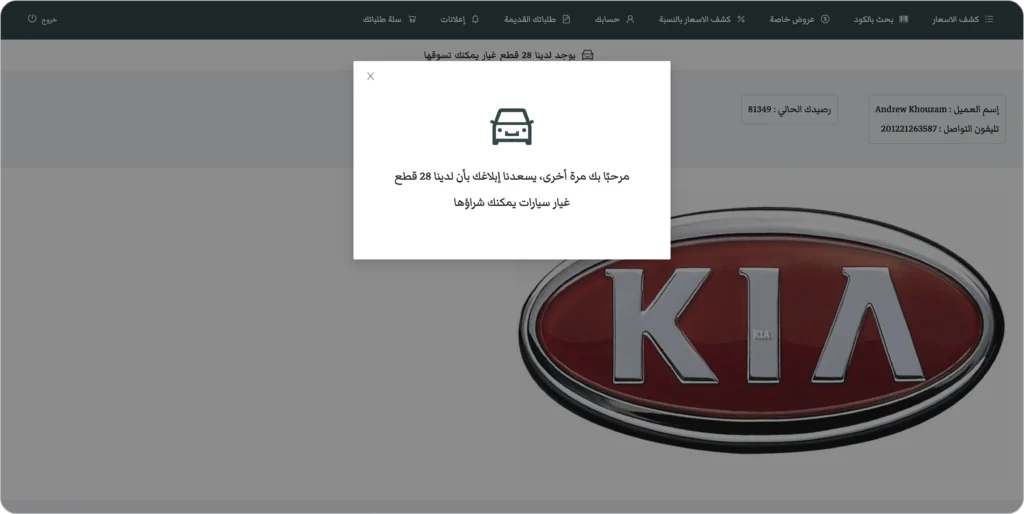Screen dimensions: 1024x514
Task: Open the كشف الاسعار بالنسبة menu item
Action: pyautogui.click(x=696, y=19)
